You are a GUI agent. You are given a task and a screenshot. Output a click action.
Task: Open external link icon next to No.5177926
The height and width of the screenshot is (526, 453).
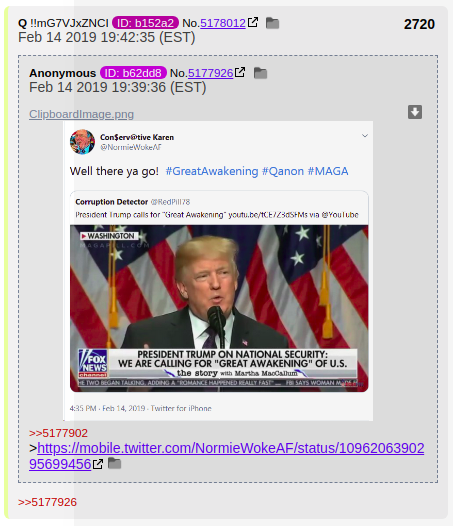pyautogui.click(x=240, y=72)
